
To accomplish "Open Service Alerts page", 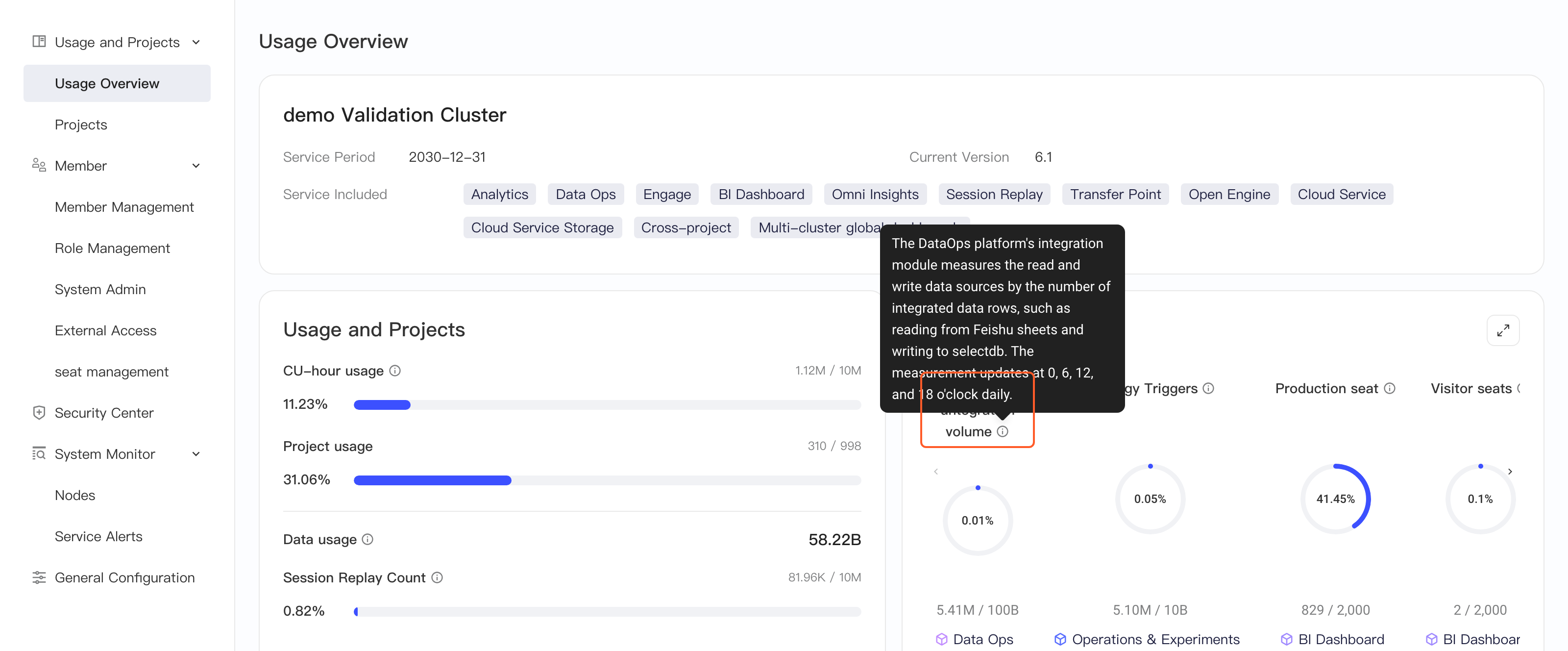I will pos(98,536).
